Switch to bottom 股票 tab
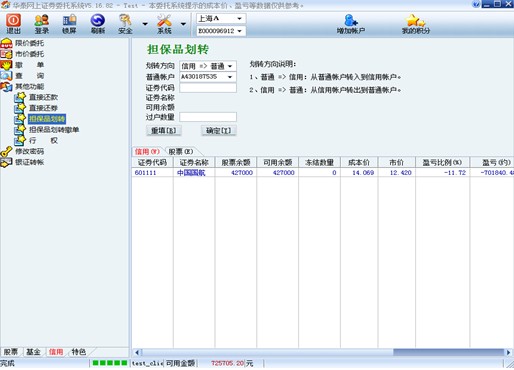Screen dimensions: 514x370 click(x=11, y=352)
